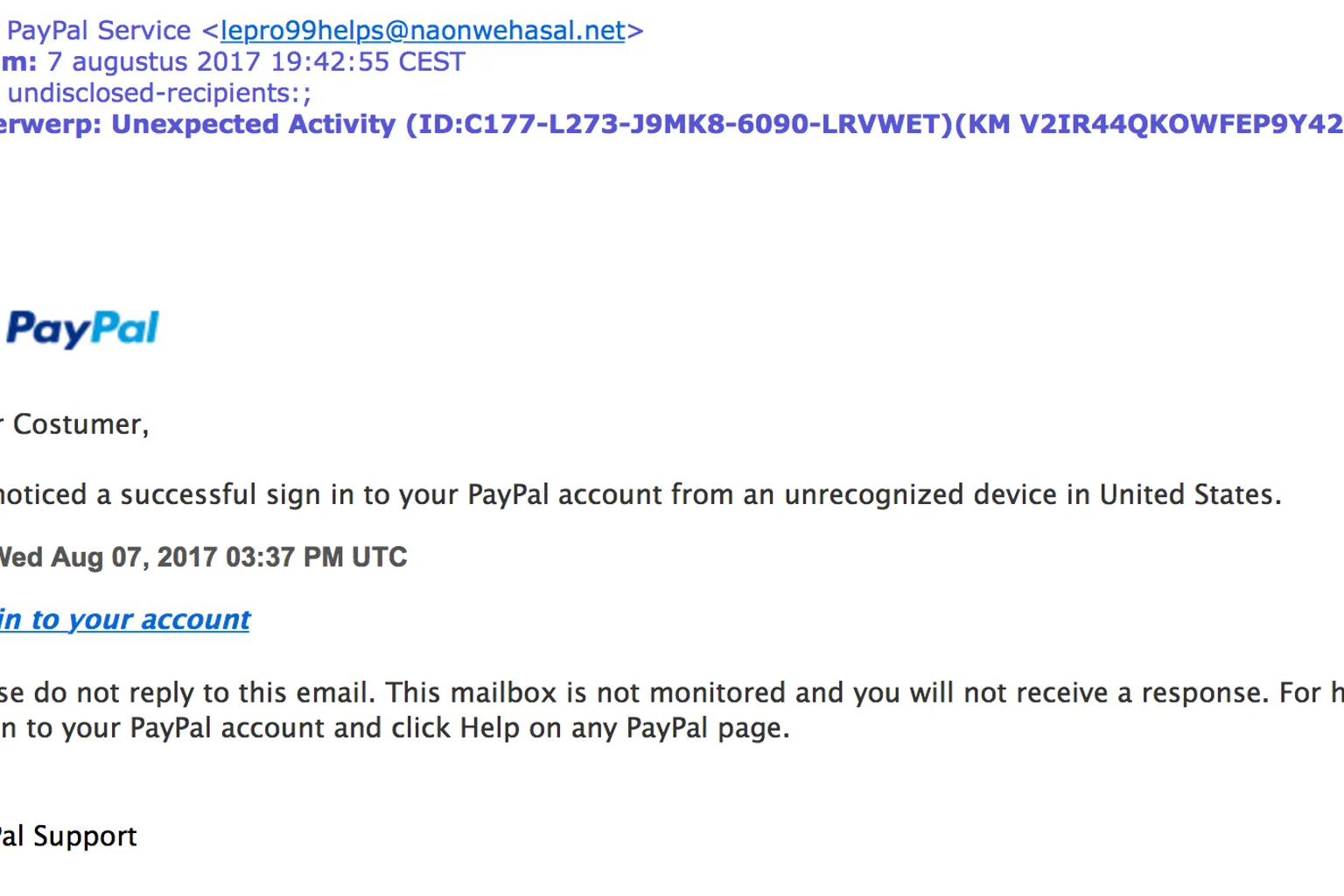Click the sender email address lepro99helps@naonwehasal.net
This screenshot has width=1344, height=896.
(x=423, y=31)
